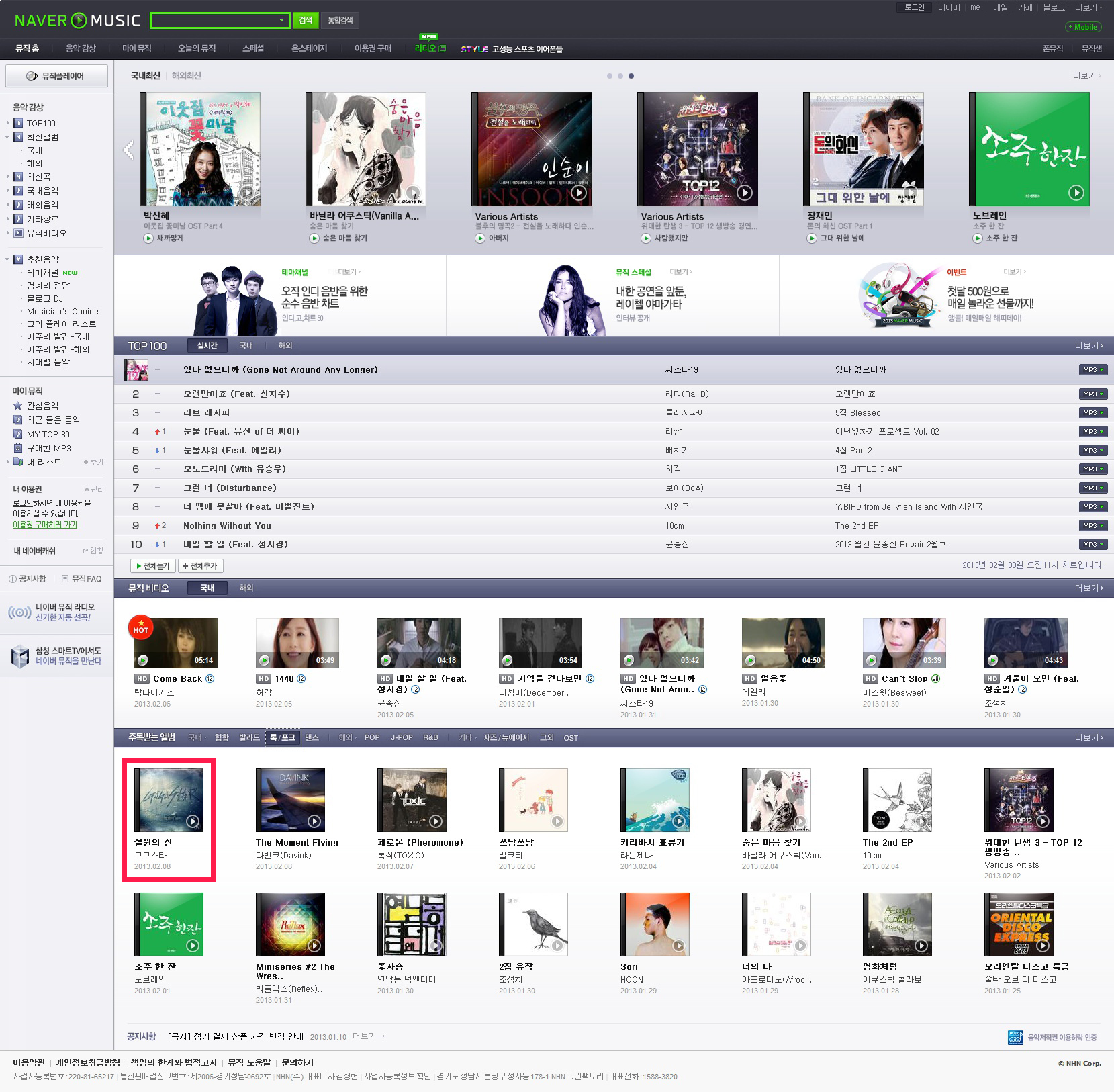Open 네이버 뮤직 라디오 banner icon
The width and height of the screenshot is (1114, 1092).
pyautogui.click(x=19, y=612)
